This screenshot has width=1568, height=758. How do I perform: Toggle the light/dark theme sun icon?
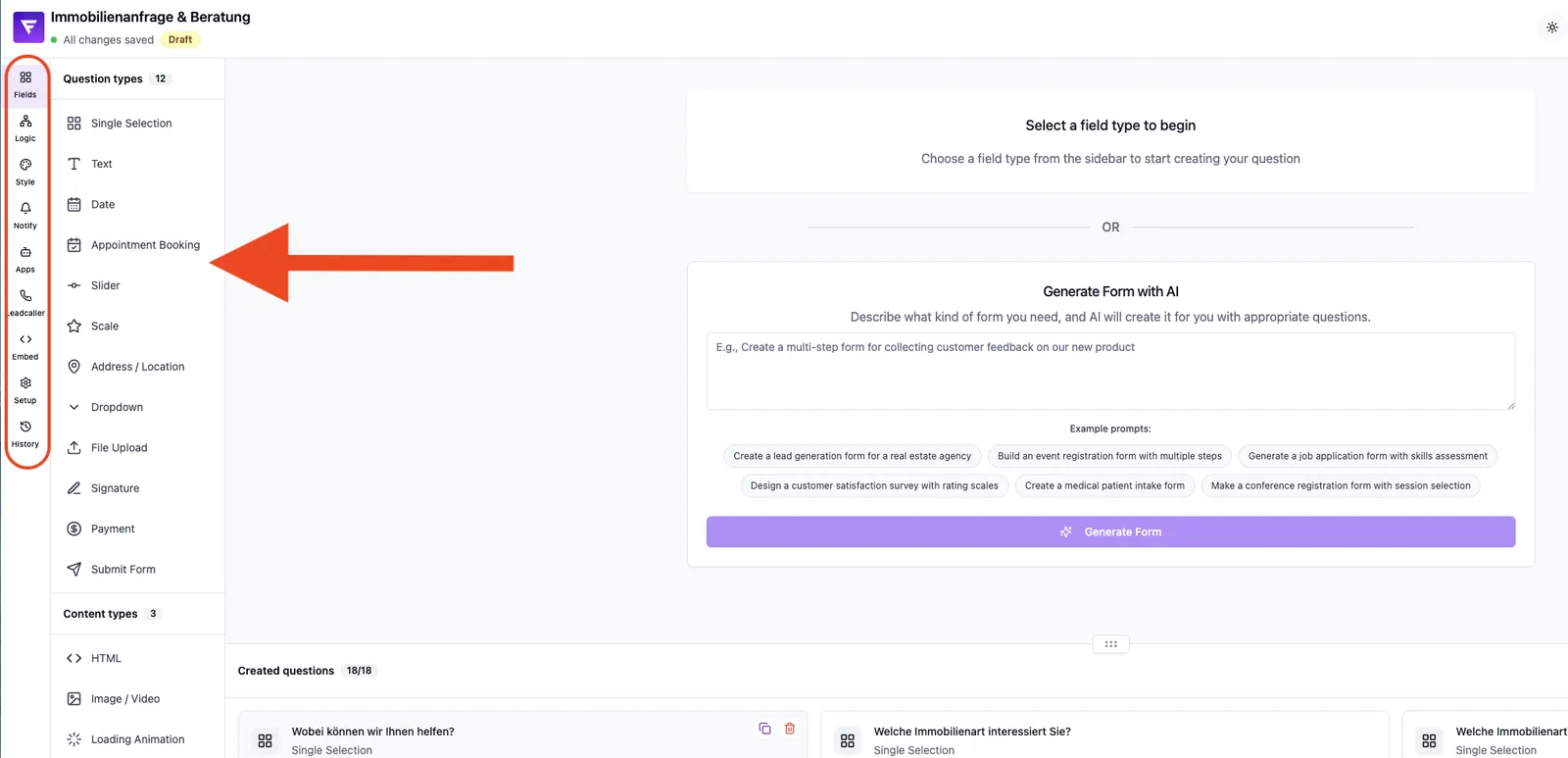click(x=1552, y=27)
